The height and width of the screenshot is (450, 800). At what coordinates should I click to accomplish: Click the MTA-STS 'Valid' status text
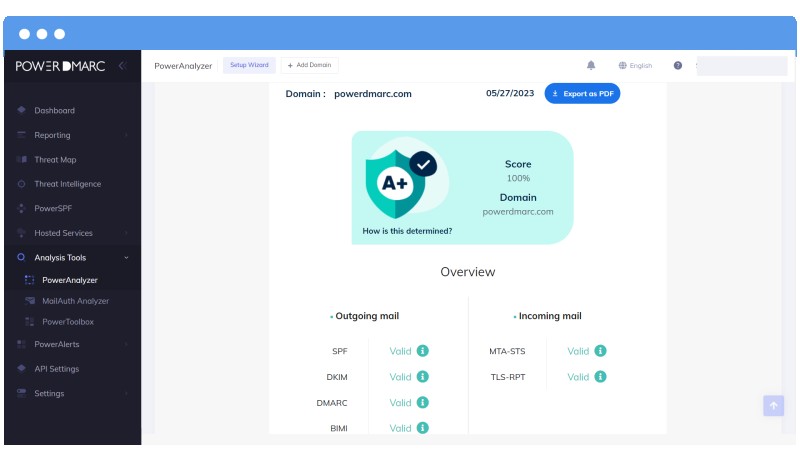(x=578, y=351)
